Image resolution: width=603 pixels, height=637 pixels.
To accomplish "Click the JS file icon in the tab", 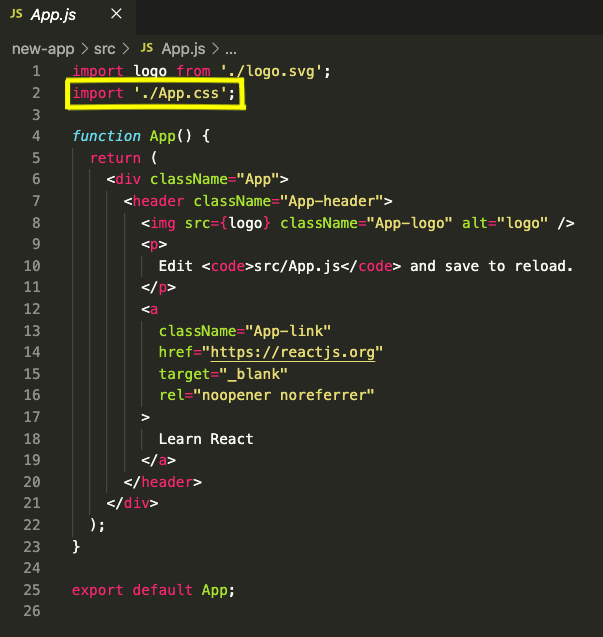I will tap(16, 15).
